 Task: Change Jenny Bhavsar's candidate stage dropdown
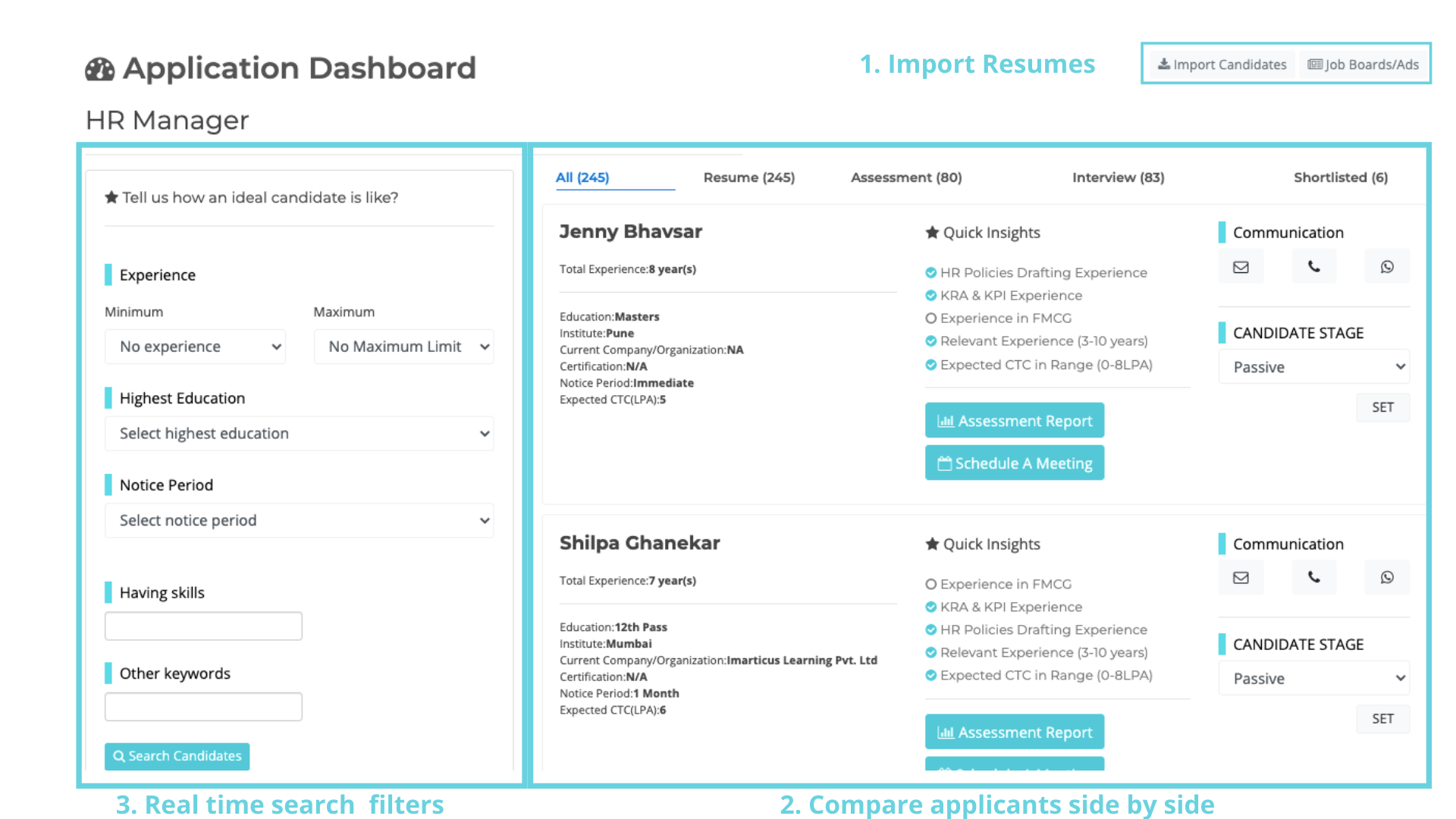pos(1313,367)
